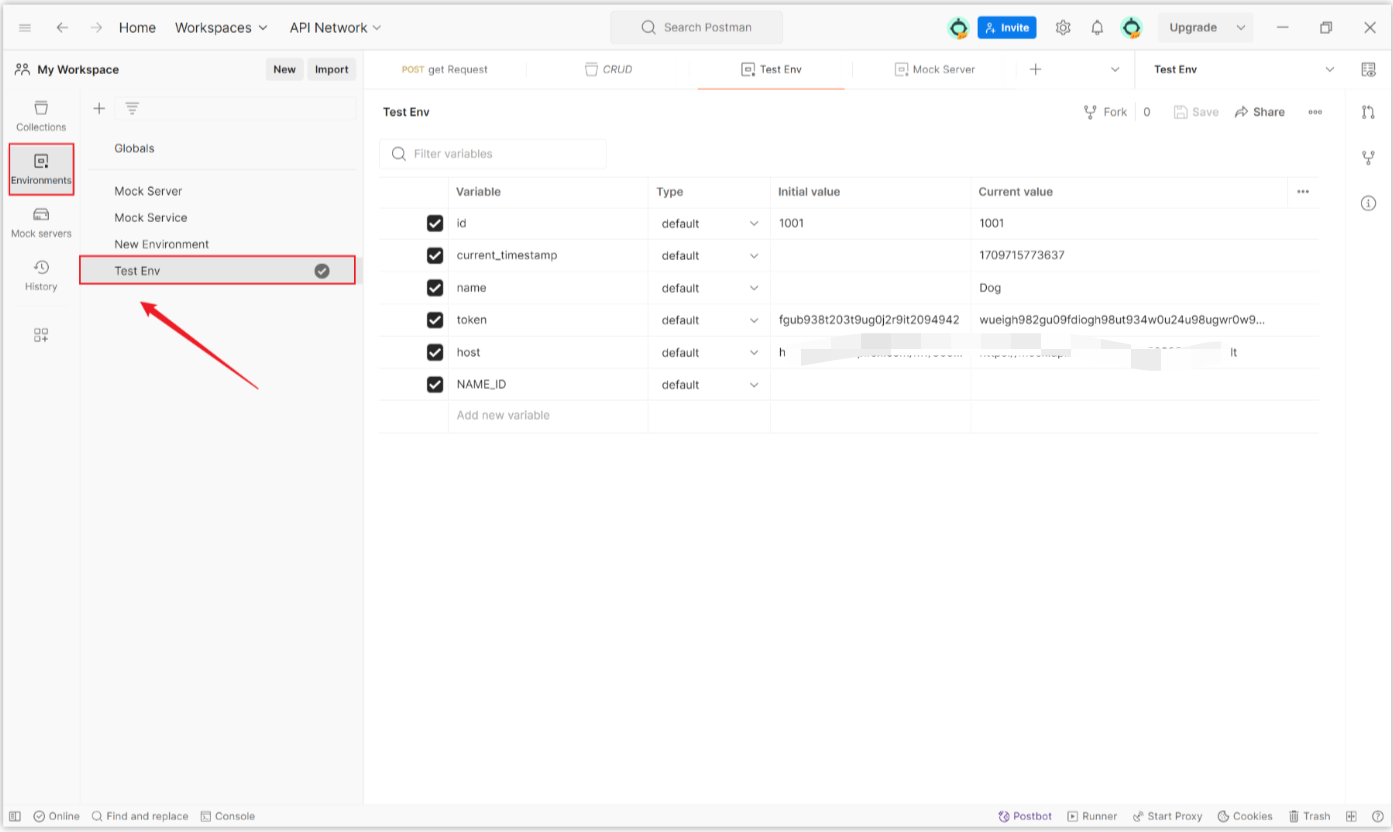Screen dimensions: 1393x832
Task: Open the variable table column options ellipsis
Action: click(x=1303, y=192)
